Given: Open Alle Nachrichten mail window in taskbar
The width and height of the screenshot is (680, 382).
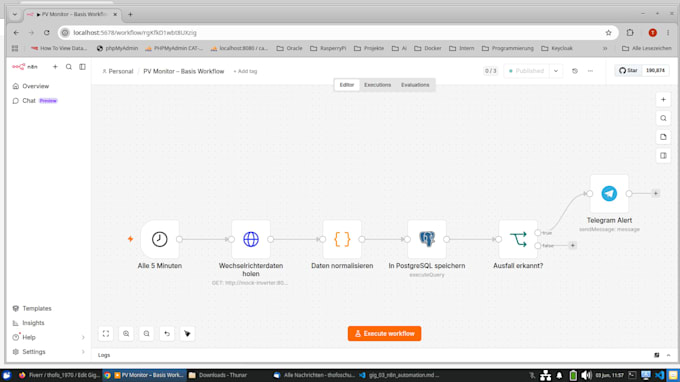Looking at the screenshot, I should click(315, 375).
